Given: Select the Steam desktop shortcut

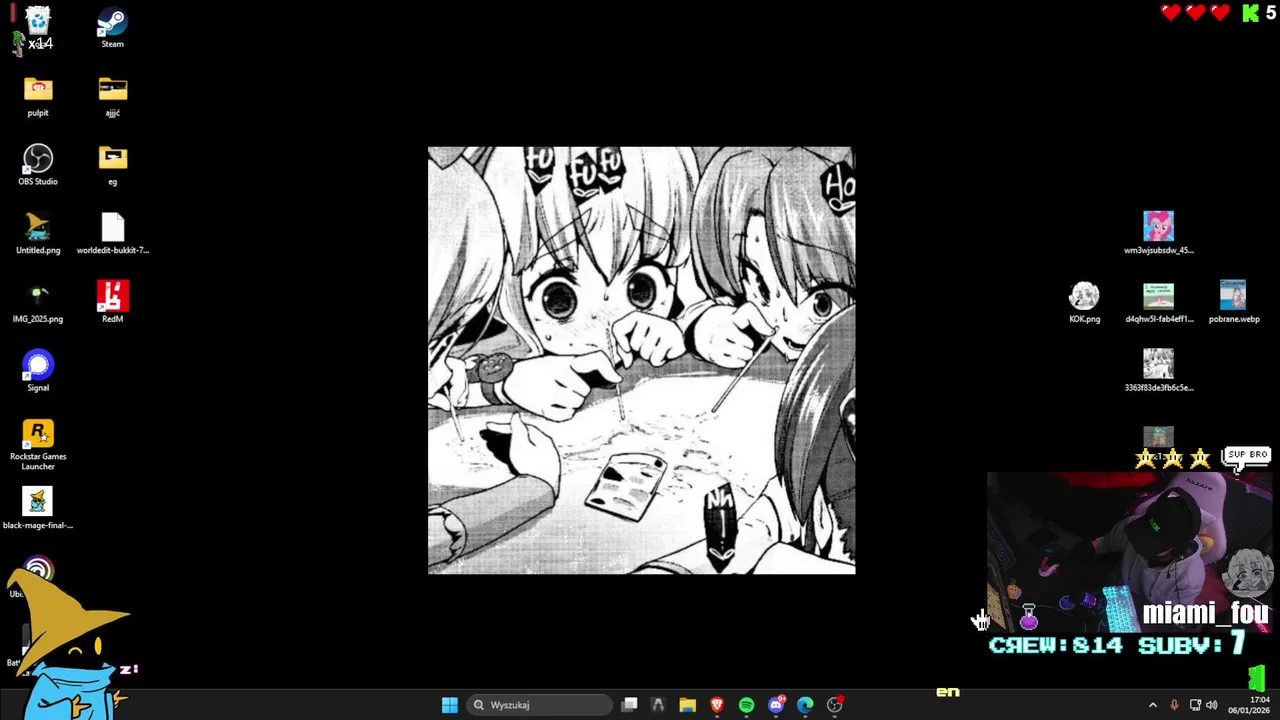Looking at the screenshot, I should coord(112,28).
